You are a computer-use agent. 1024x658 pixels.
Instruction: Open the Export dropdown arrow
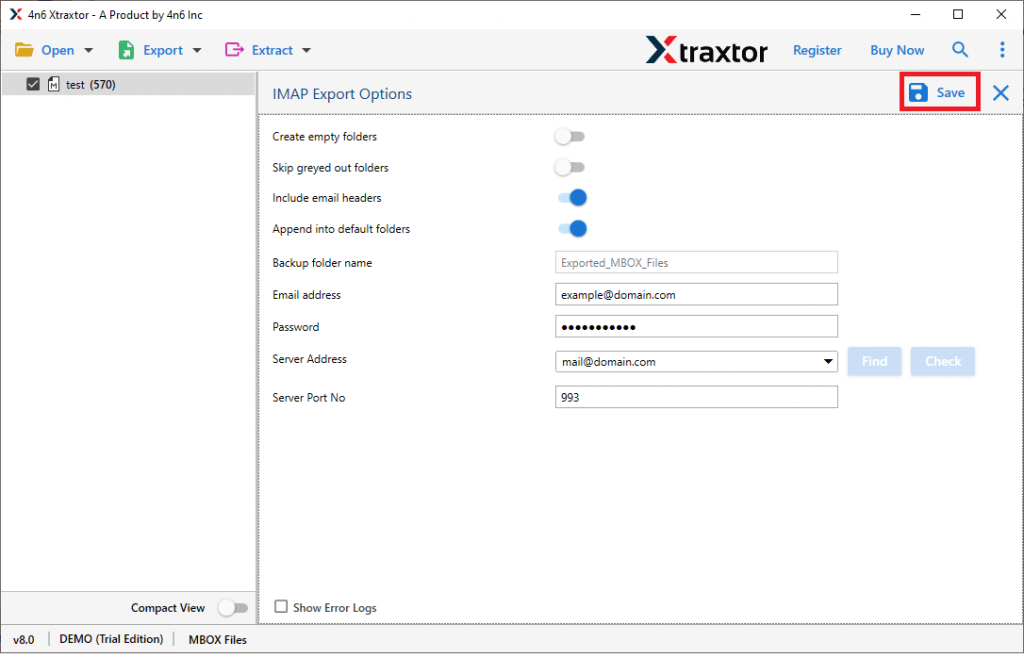click(196, 49)
